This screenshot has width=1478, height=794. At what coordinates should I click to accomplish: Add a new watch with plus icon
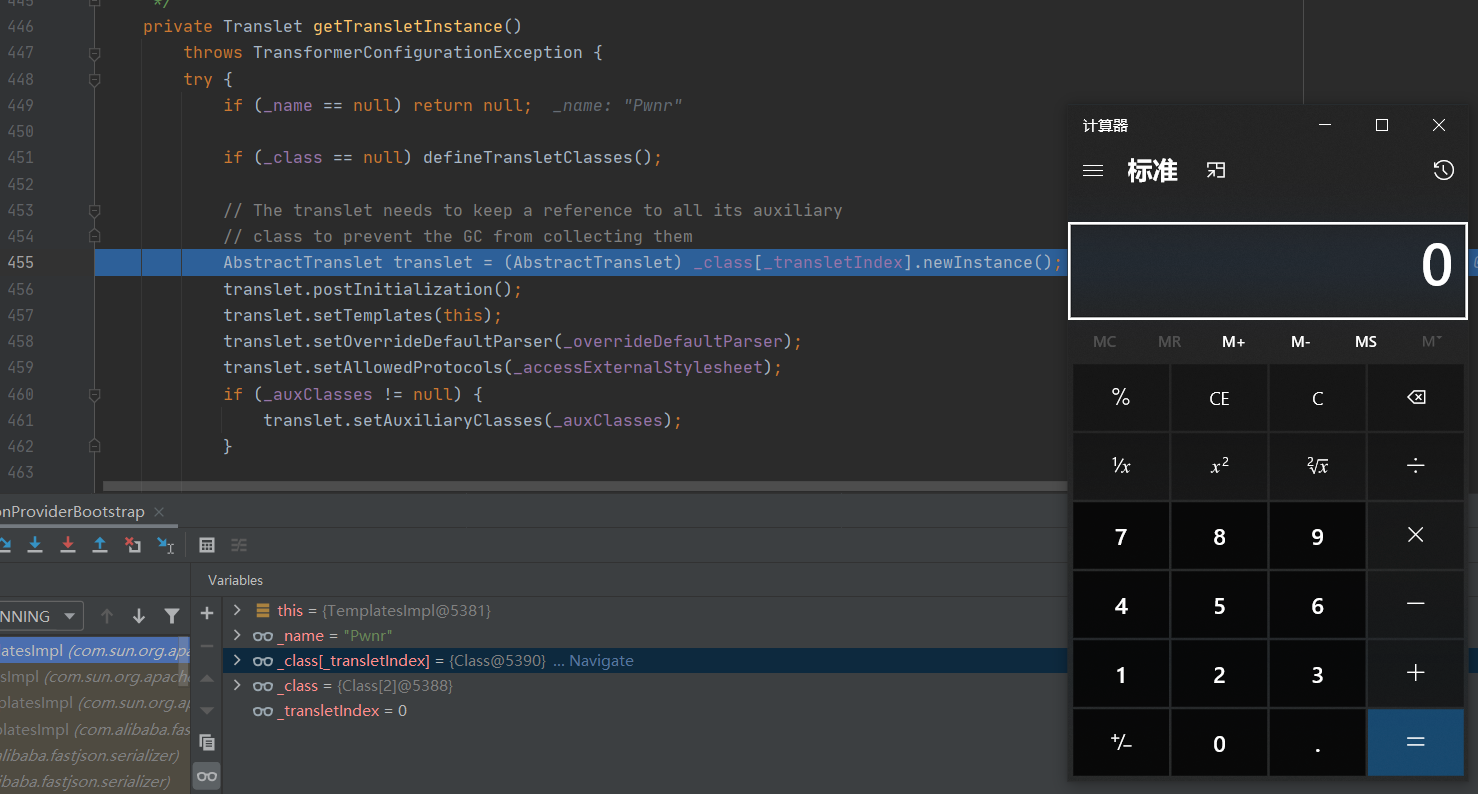tap(207, 613)
